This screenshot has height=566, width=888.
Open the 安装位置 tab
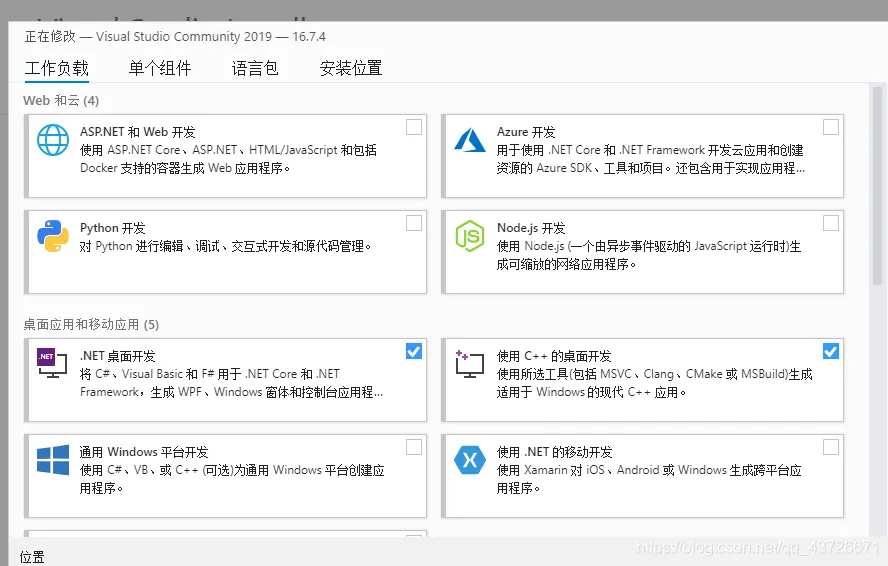pyautogui.click(x=351, y=68)
